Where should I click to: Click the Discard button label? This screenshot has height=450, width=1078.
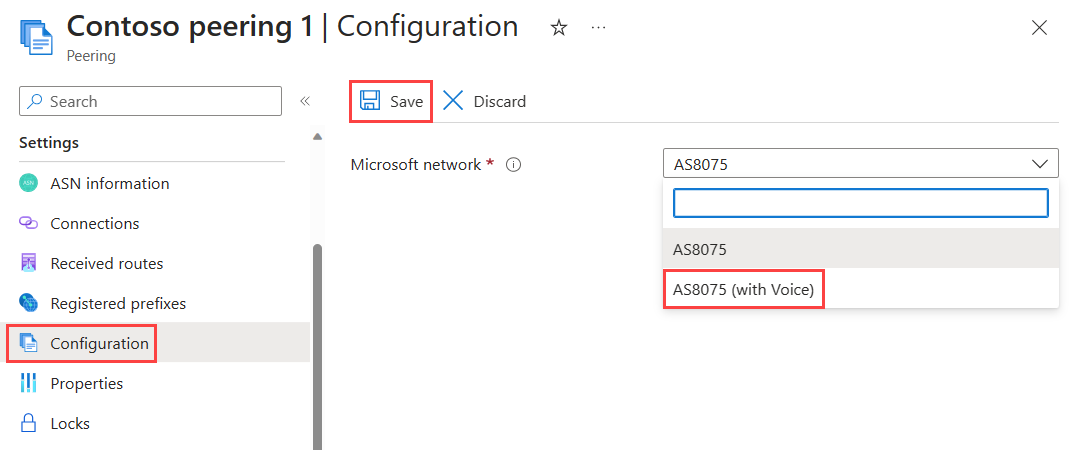pyautogui.click(x=500, y=102)
